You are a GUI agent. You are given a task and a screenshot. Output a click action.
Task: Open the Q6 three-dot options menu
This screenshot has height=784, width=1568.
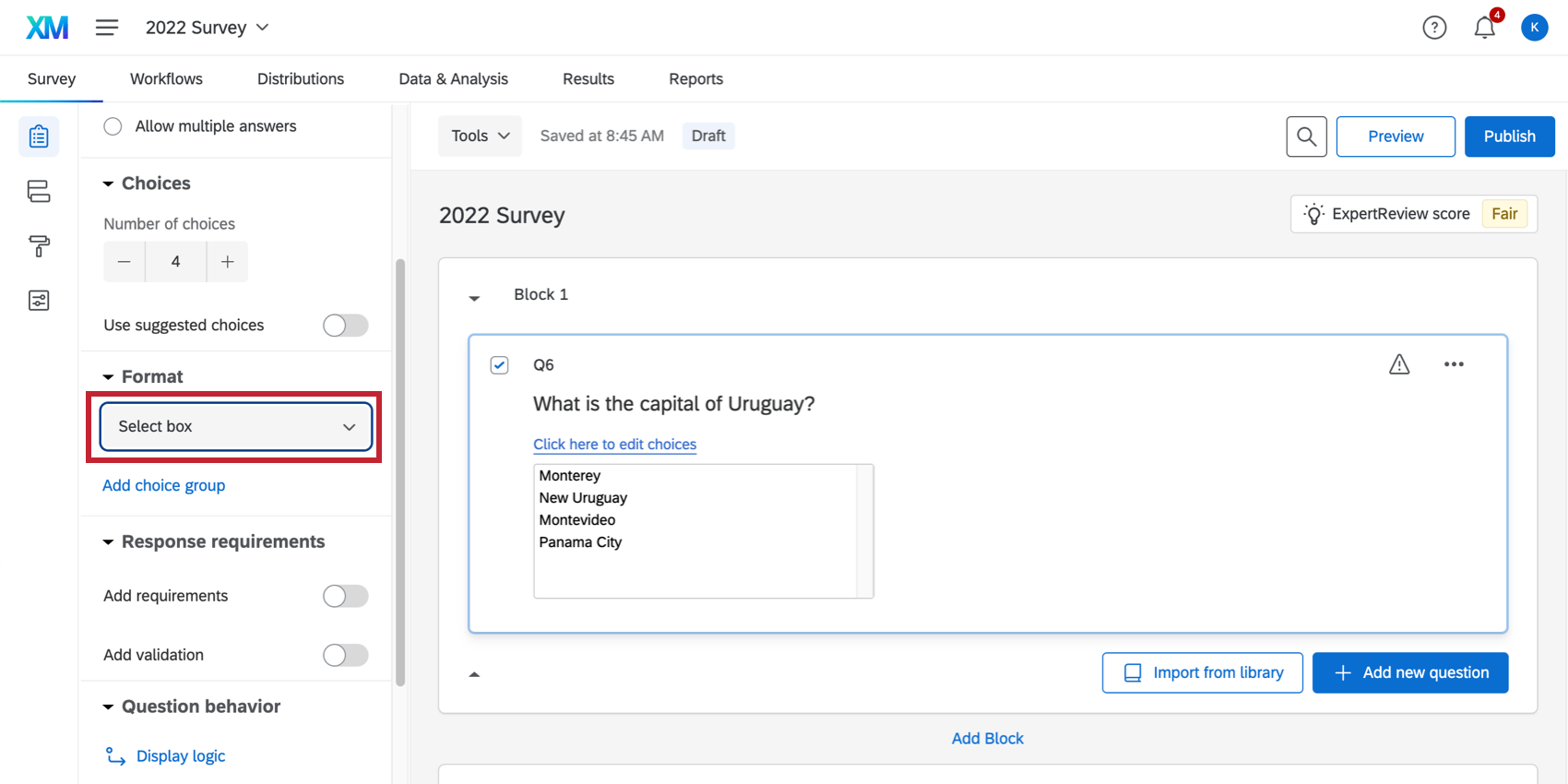pos(1454,364)
